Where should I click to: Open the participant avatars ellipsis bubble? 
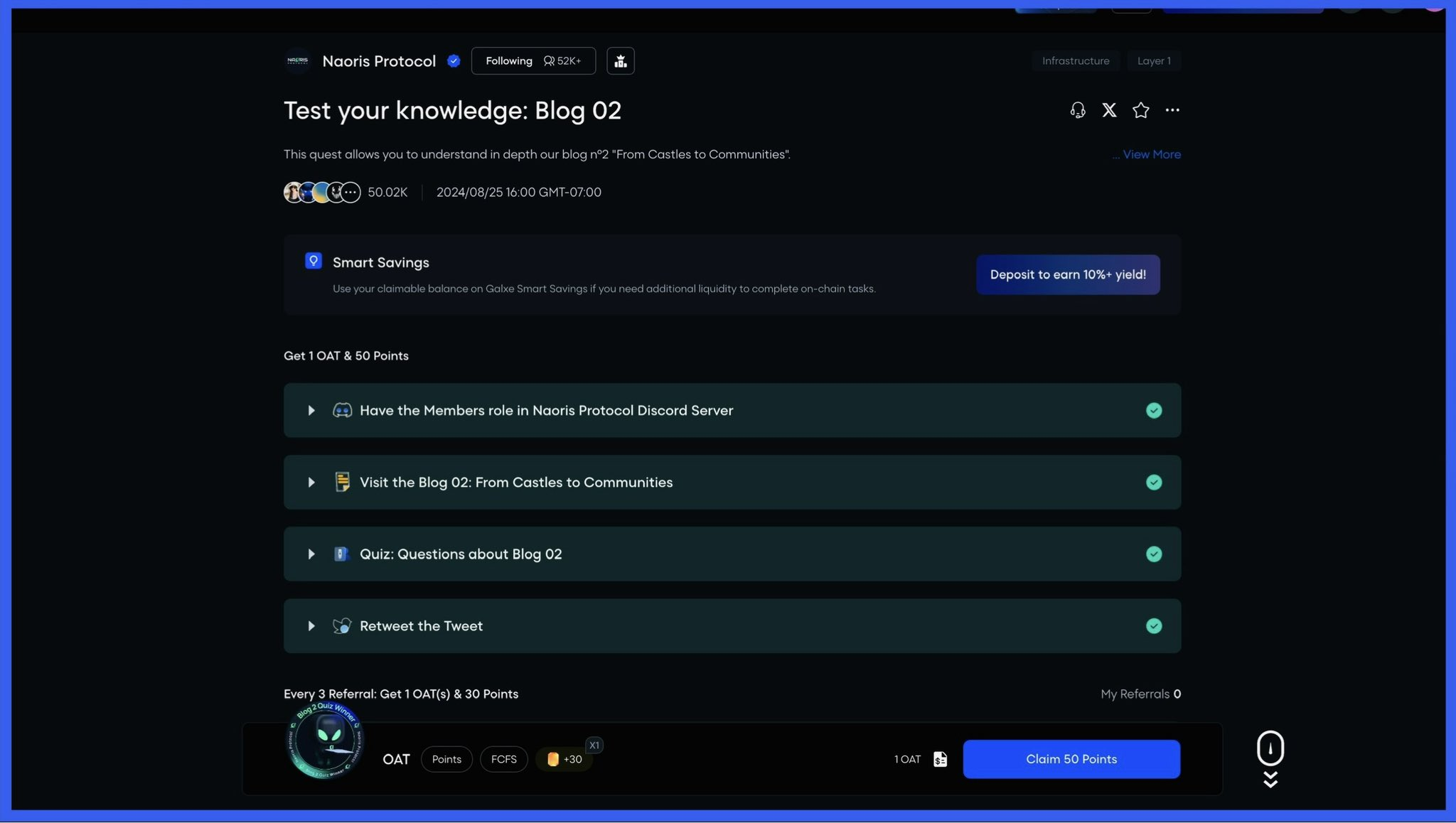[x=350, y=193]
